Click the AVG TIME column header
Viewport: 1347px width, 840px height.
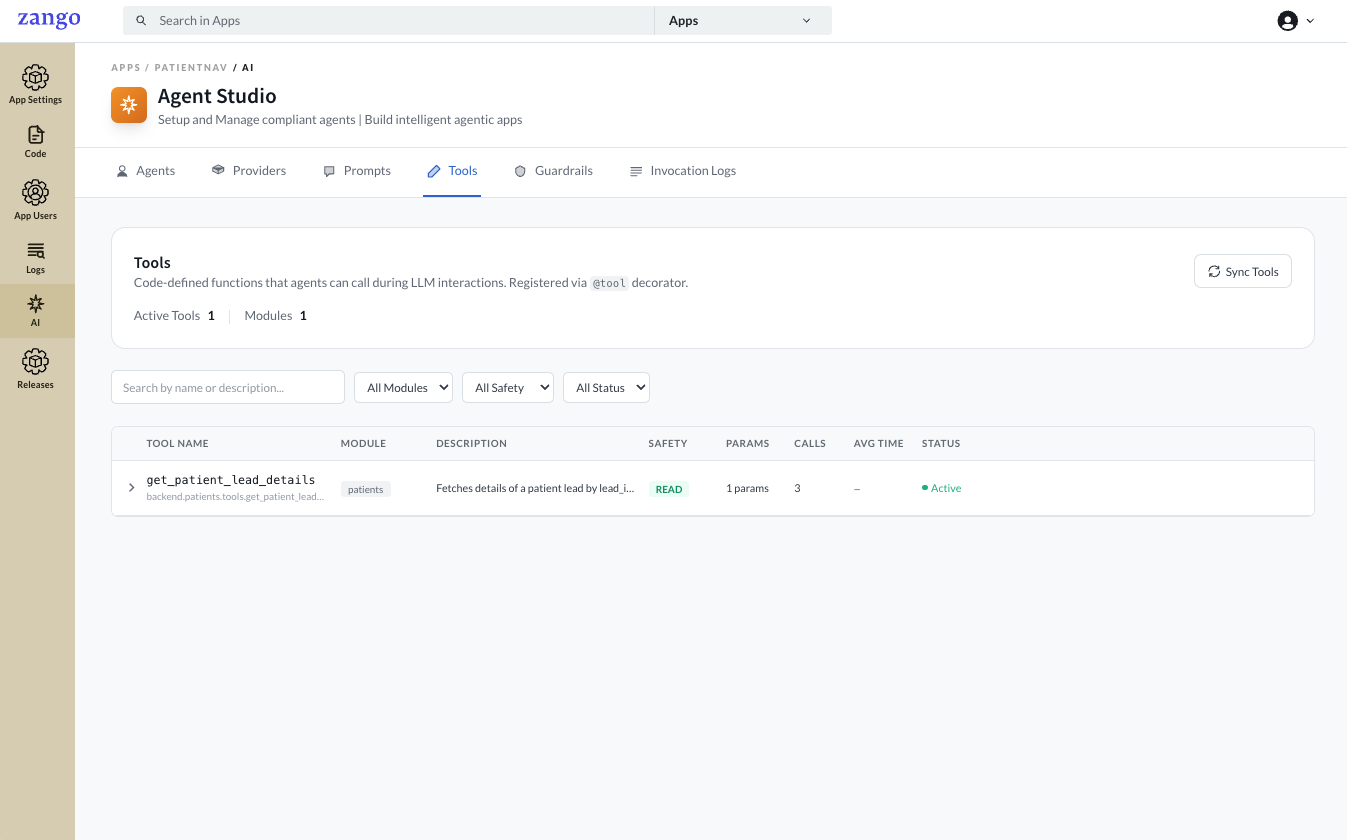point(879,443)
